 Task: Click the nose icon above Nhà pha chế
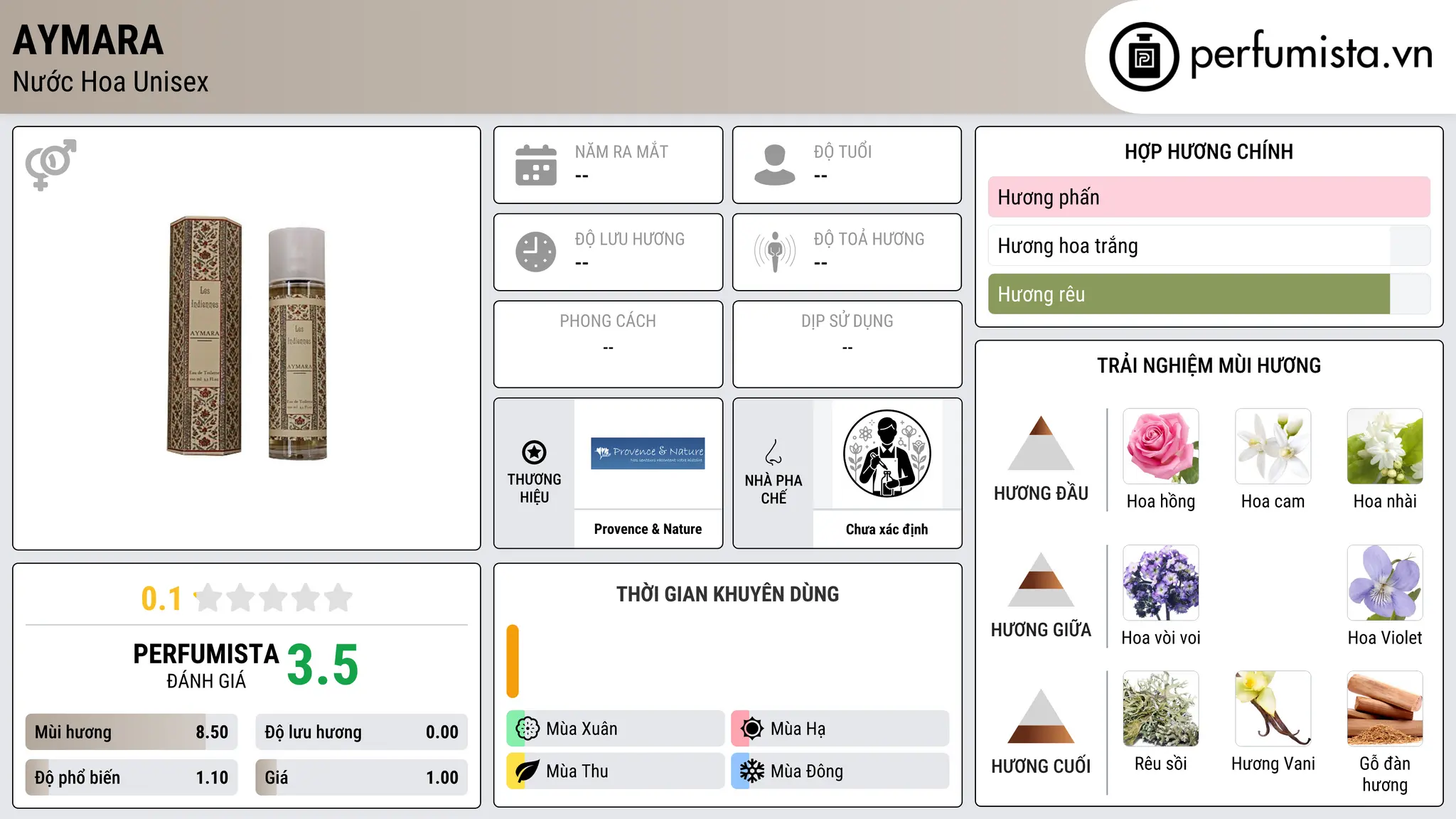773,452
